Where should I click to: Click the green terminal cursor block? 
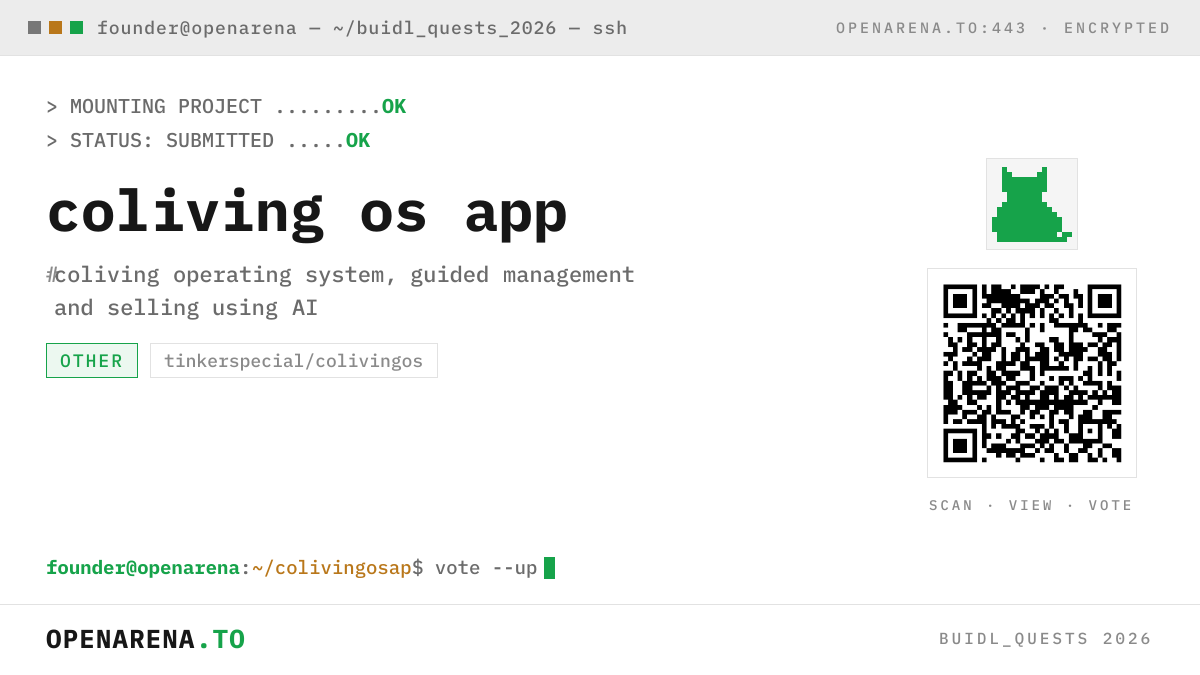tap(549, 568)
